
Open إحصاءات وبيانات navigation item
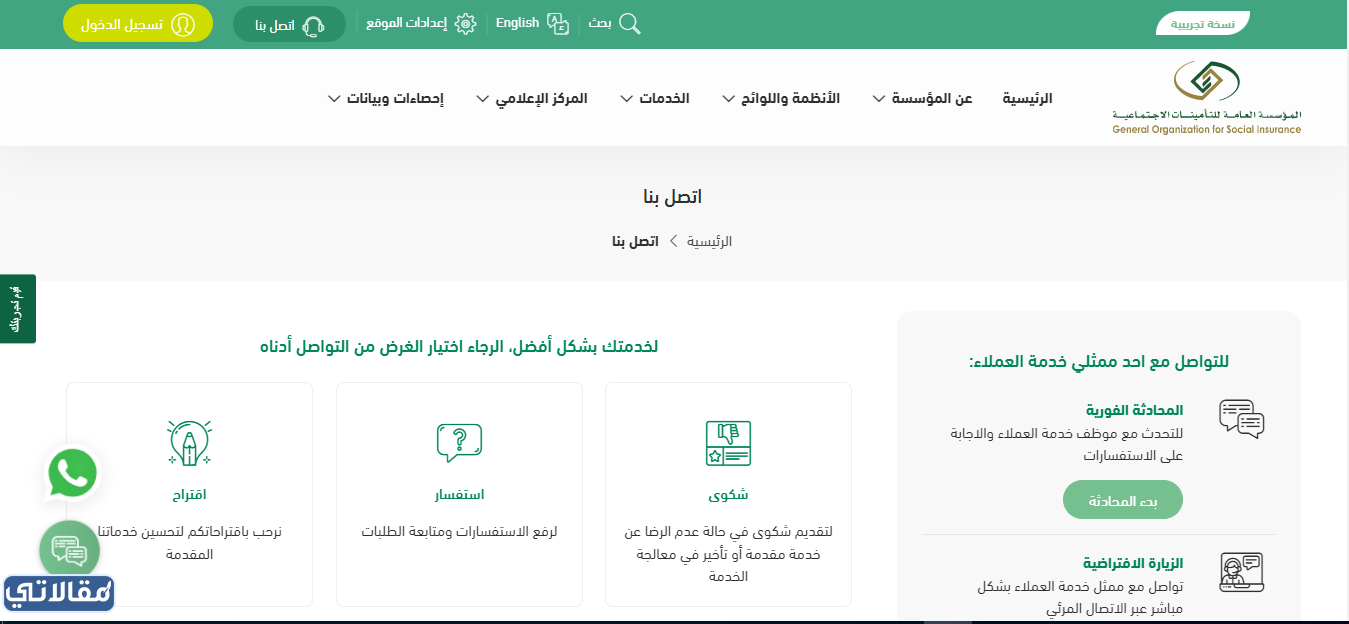[396, 98]
